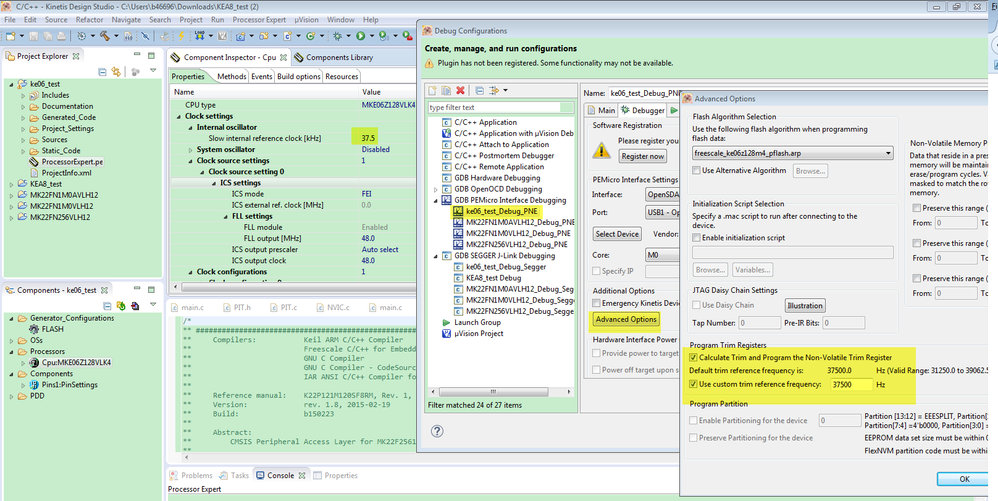The height and width of the screenshot is (501, 998).
Task: Toggle Link with Editor in Project Explorer
Action: (x=116, y=72)
